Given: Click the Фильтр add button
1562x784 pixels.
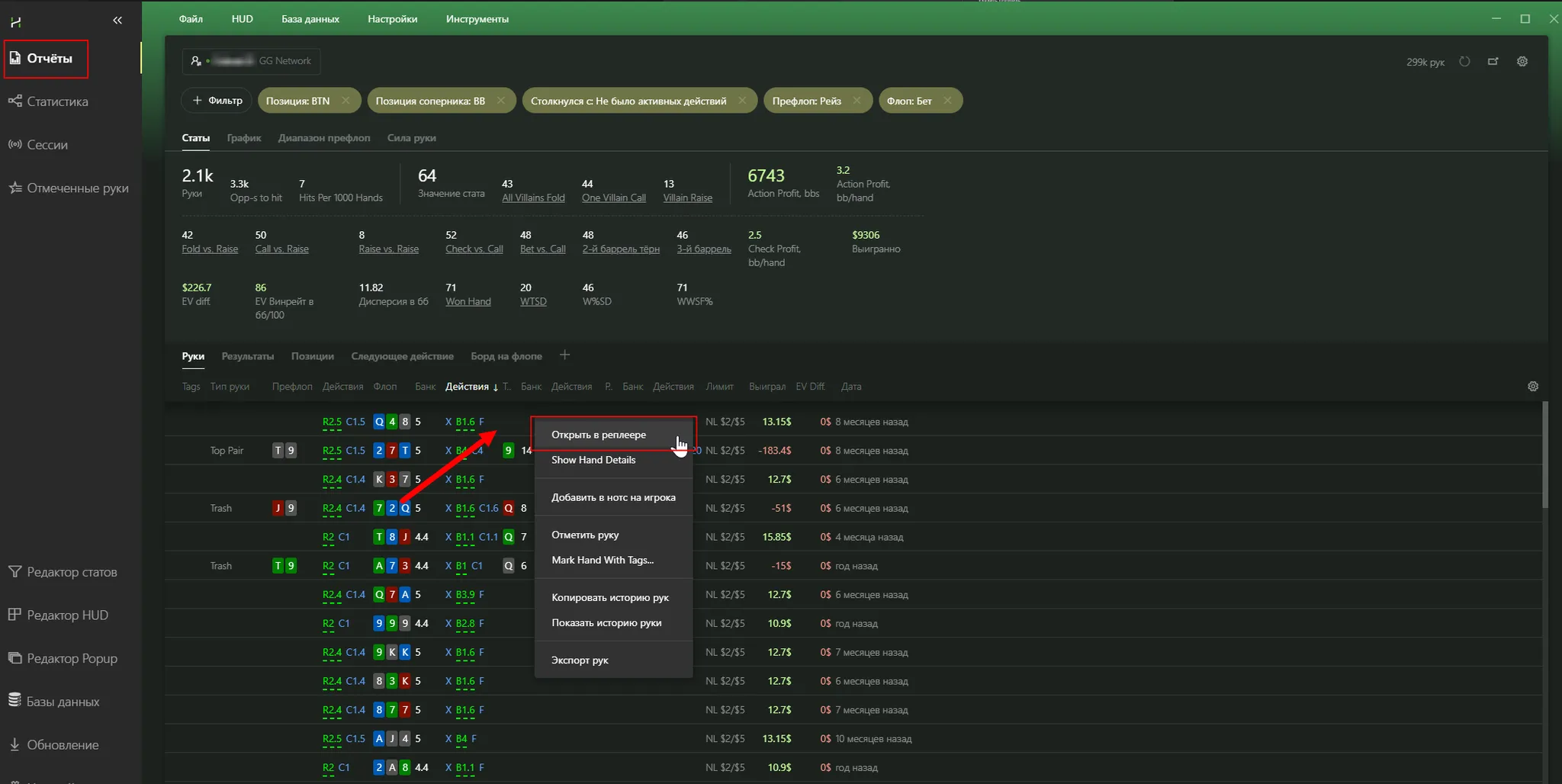Looking at the screenshot, I should (217, 101).
